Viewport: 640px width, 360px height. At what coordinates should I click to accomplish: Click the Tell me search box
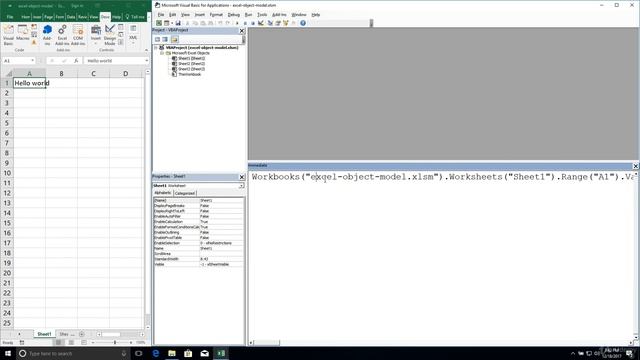pyautogui.click(x=135, y=17)
